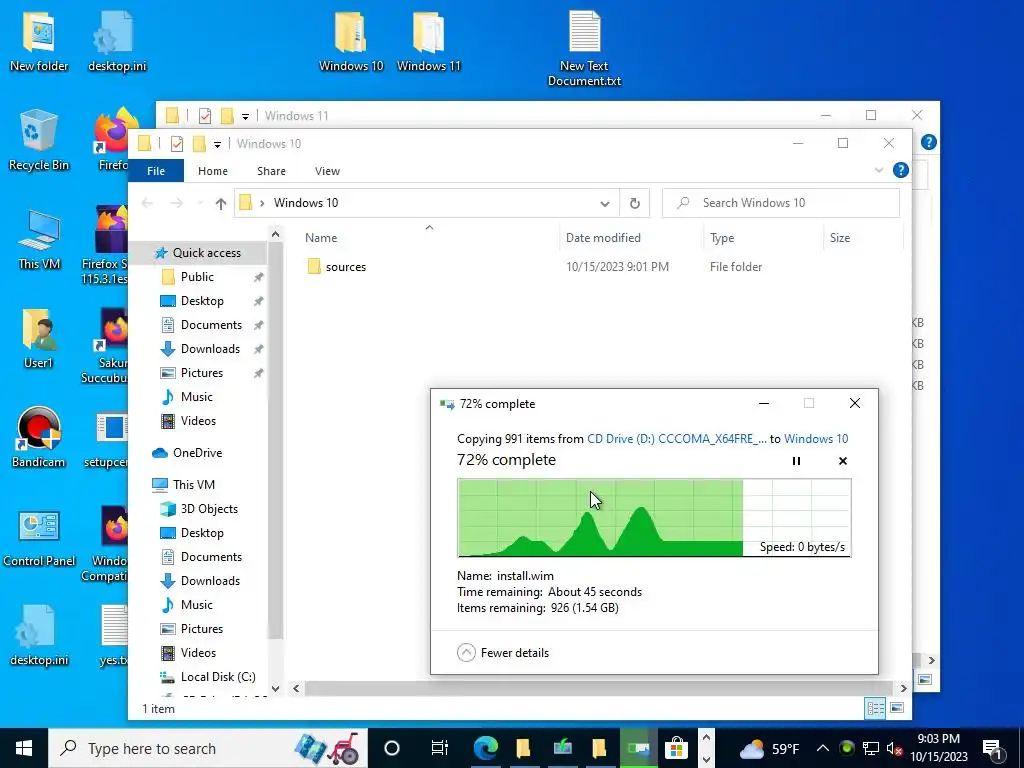Image resolution: width=1024 pixels, height=768 pixels.
Task: Click Help icon in Windows 11 window
Action: tap(929, 142)
